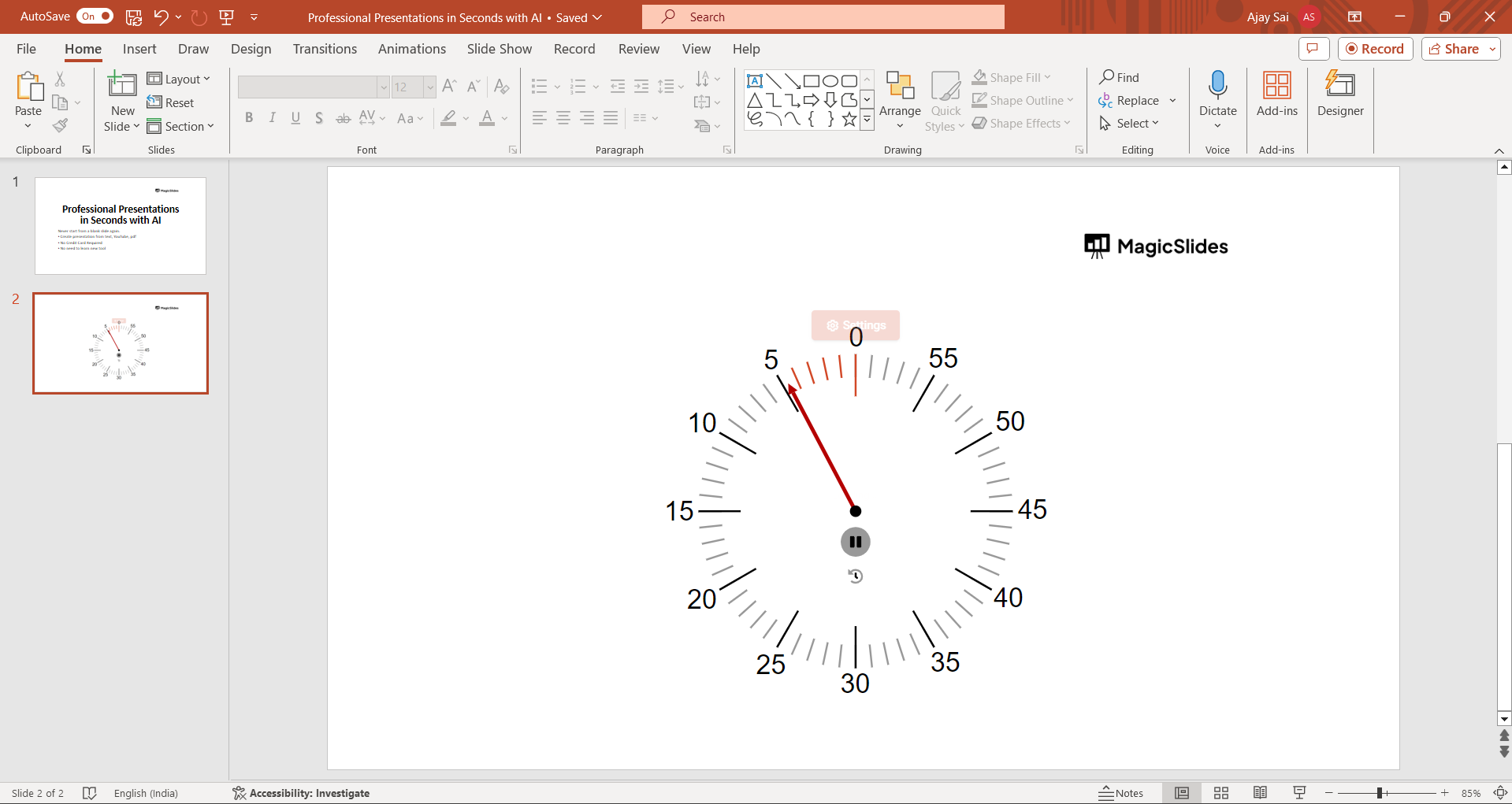Viewport: 1512px width, 804px height.
Task: Expand the Layout dropdown
Action: (x=179, y=79)
